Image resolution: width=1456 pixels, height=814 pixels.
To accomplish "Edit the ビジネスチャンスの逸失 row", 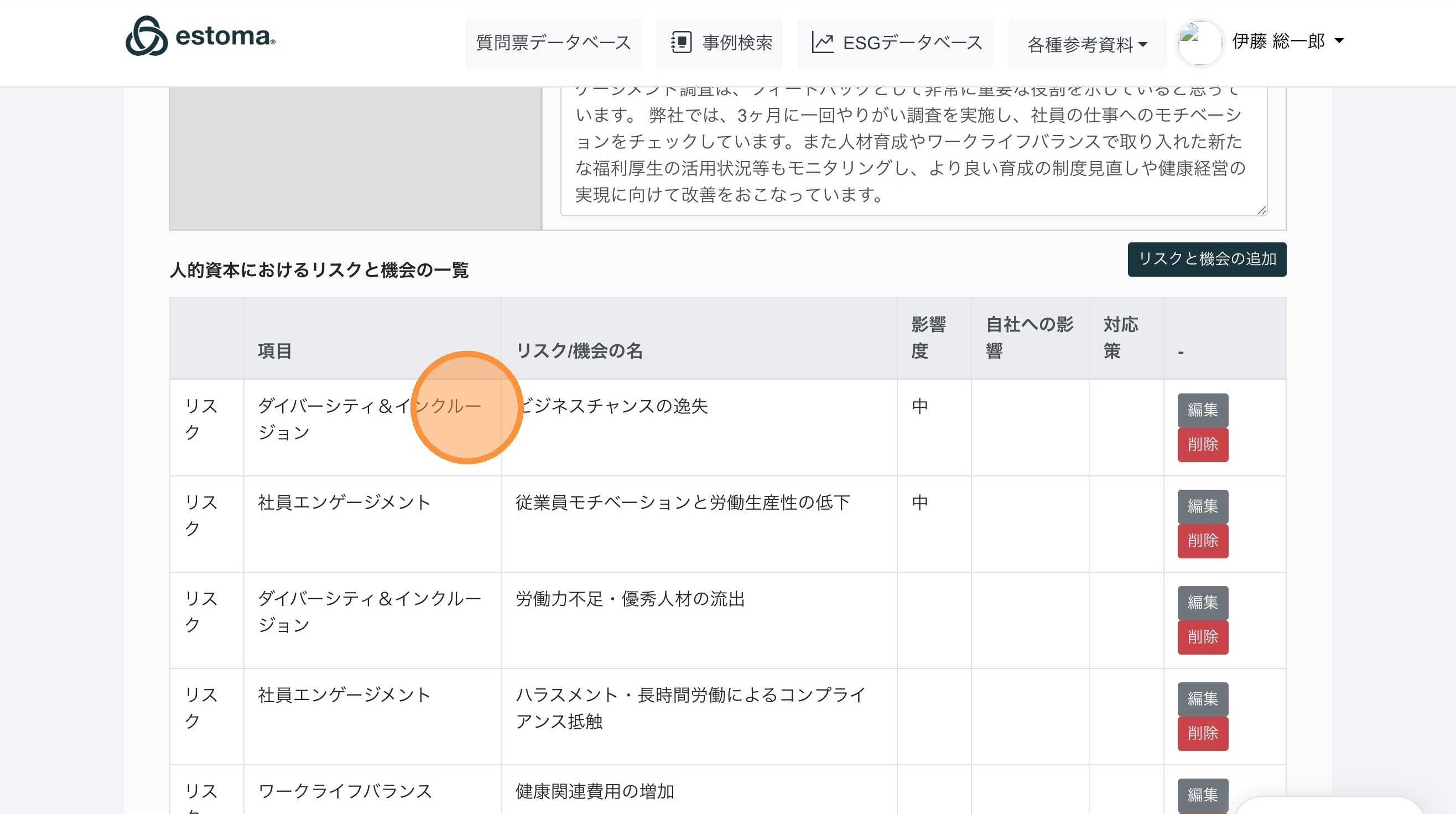I will point(1202,410).
